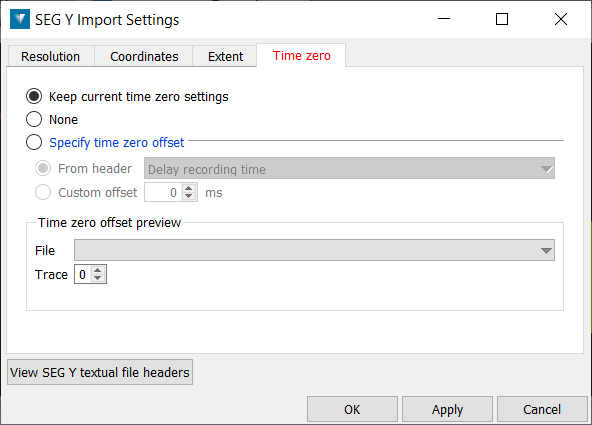Screen dimensions: 592x425
Task: Expand the File dropdown in offset preview
Action: tap(314, 250)
